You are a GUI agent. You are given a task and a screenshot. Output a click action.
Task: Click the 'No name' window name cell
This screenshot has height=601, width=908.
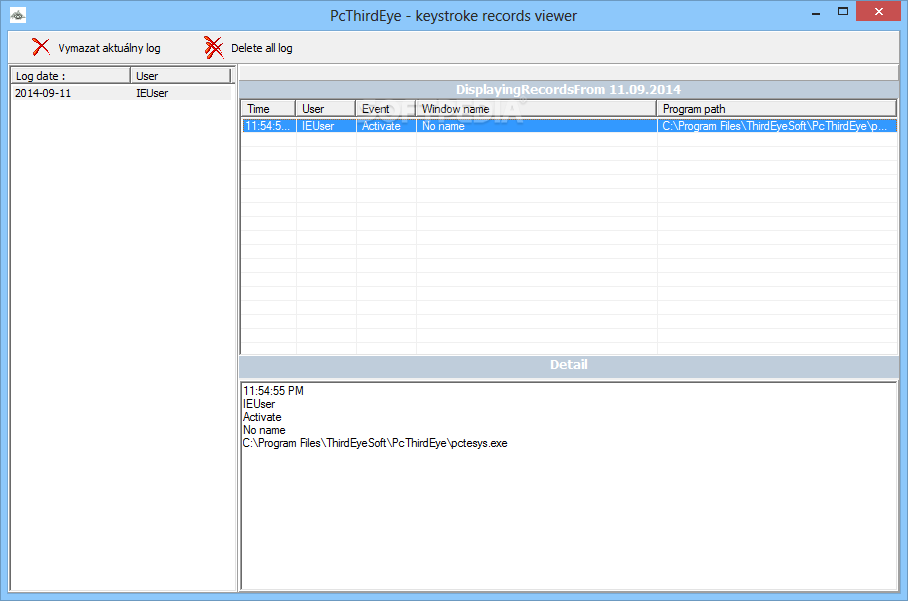(x=537, y=126)
